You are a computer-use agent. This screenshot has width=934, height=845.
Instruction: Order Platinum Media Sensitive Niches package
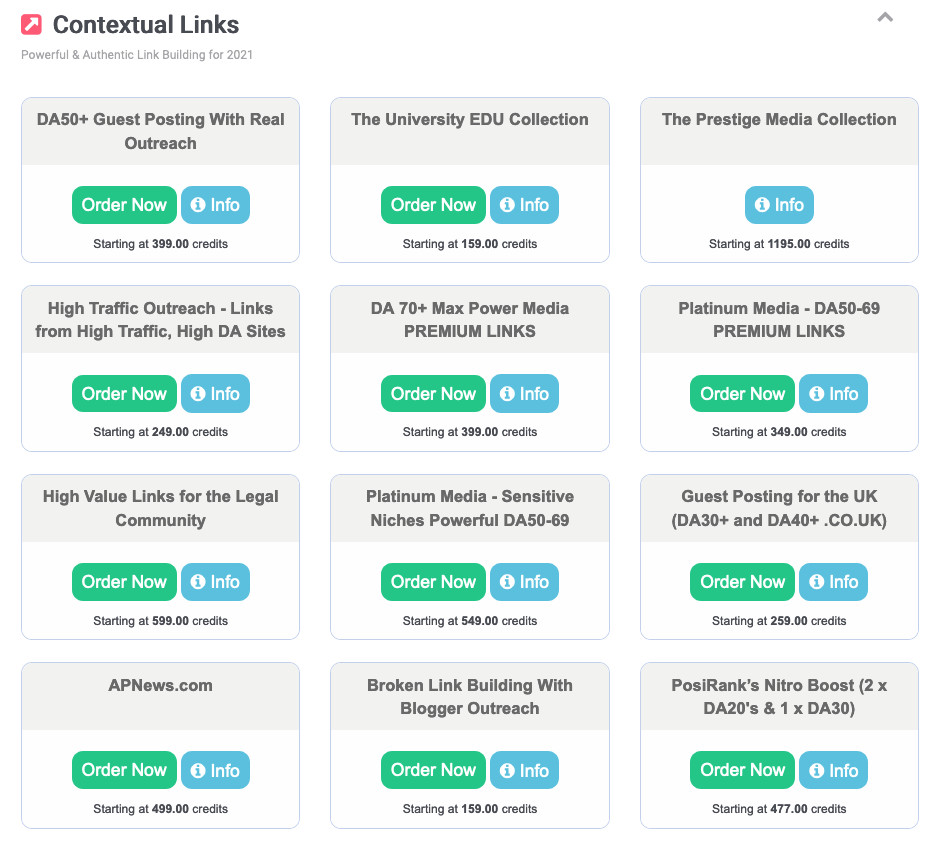433,582
